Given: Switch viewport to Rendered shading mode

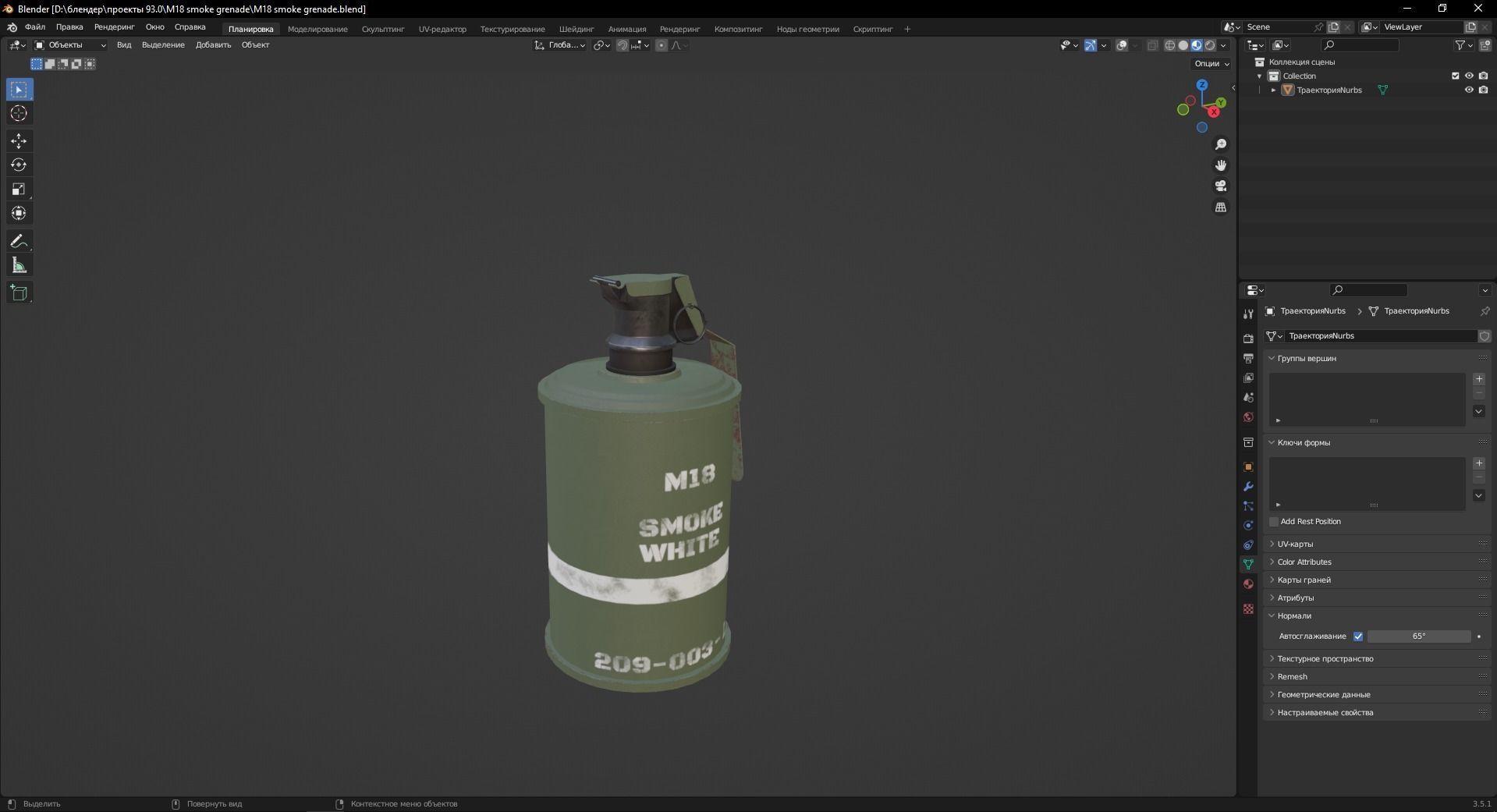Looking at the screenshot, I should coord(1210,45).
